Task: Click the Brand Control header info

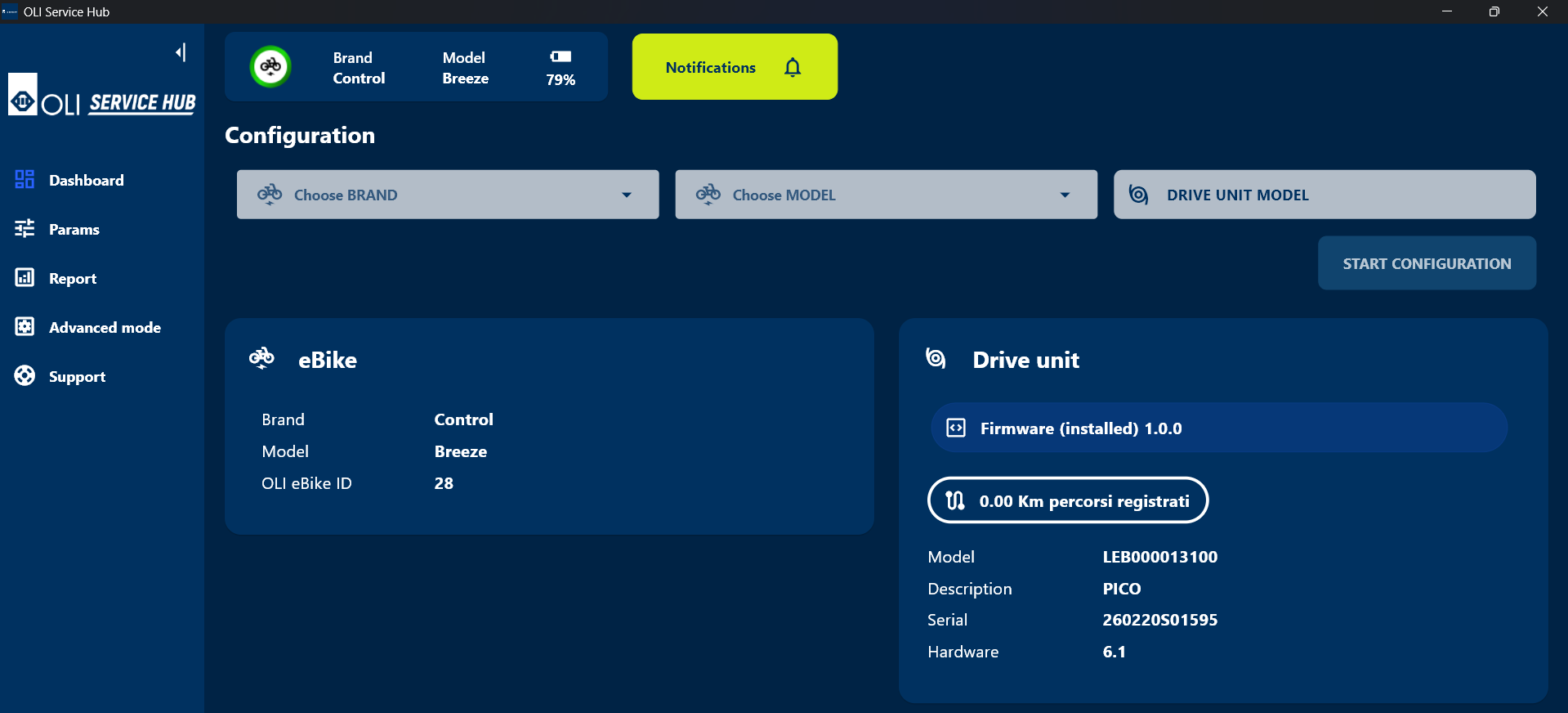Action: click(x=359, y=68)
